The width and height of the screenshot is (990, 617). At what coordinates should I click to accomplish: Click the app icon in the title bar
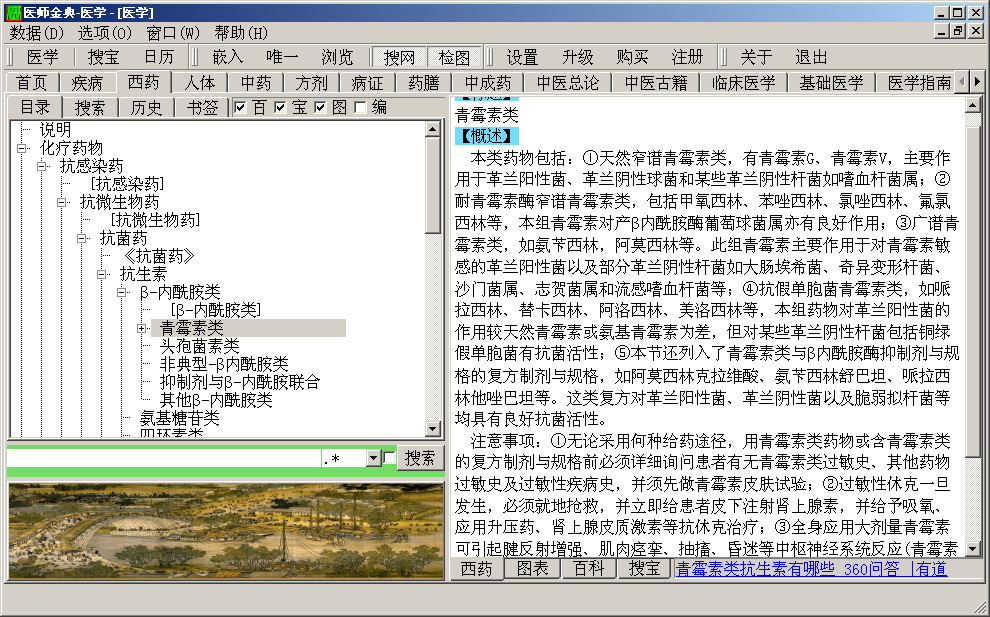(x=11, y=12)
